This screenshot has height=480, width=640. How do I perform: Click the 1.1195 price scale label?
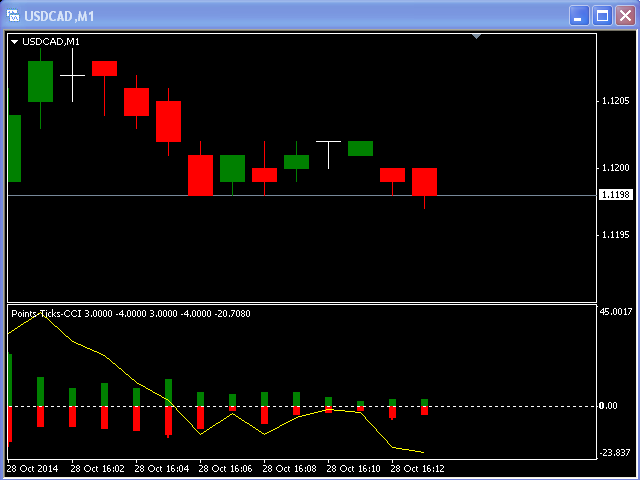[x=615, y=235]
